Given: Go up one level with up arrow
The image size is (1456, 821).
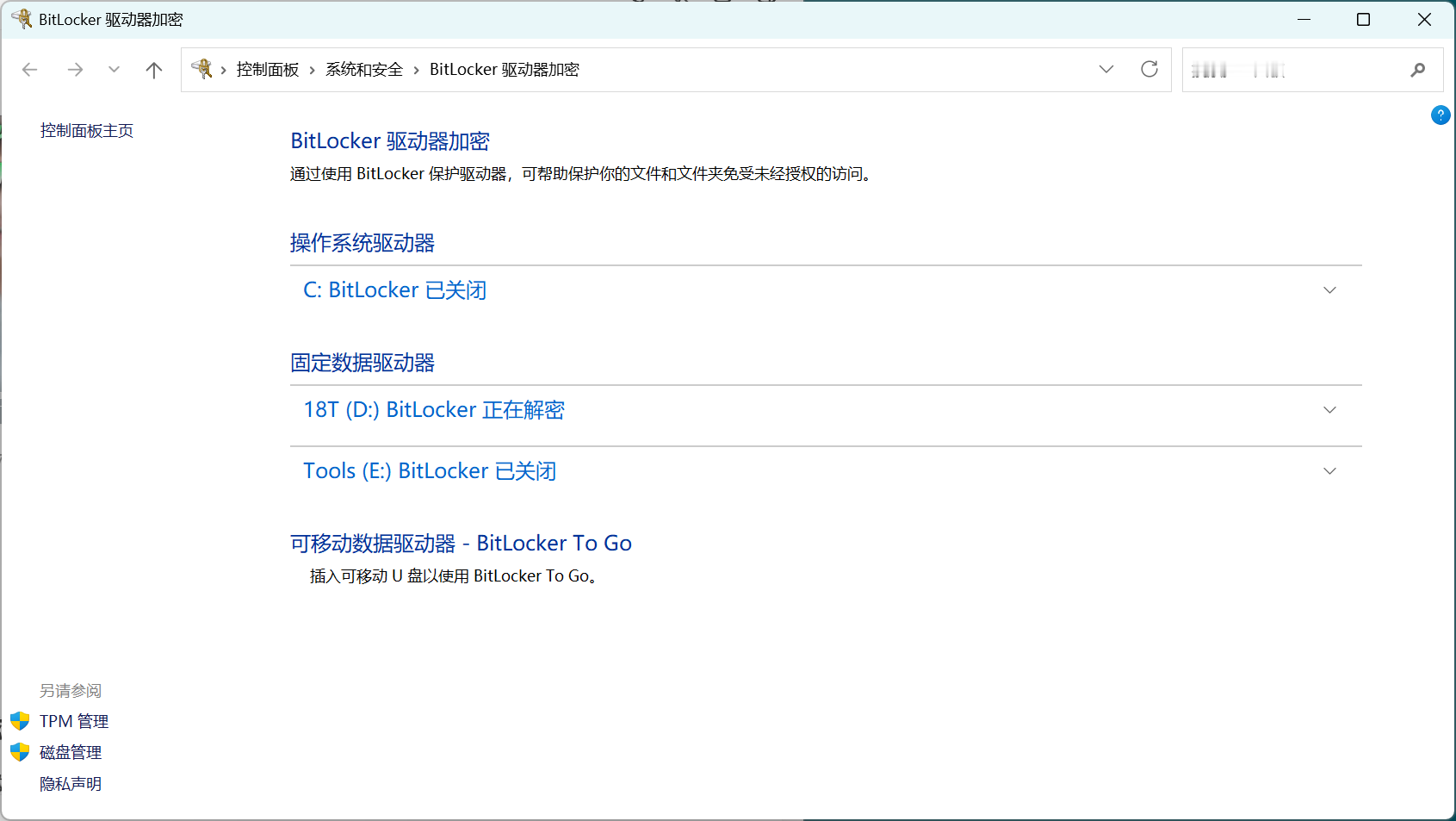Looking at the screenshot, I should [154, 70].
